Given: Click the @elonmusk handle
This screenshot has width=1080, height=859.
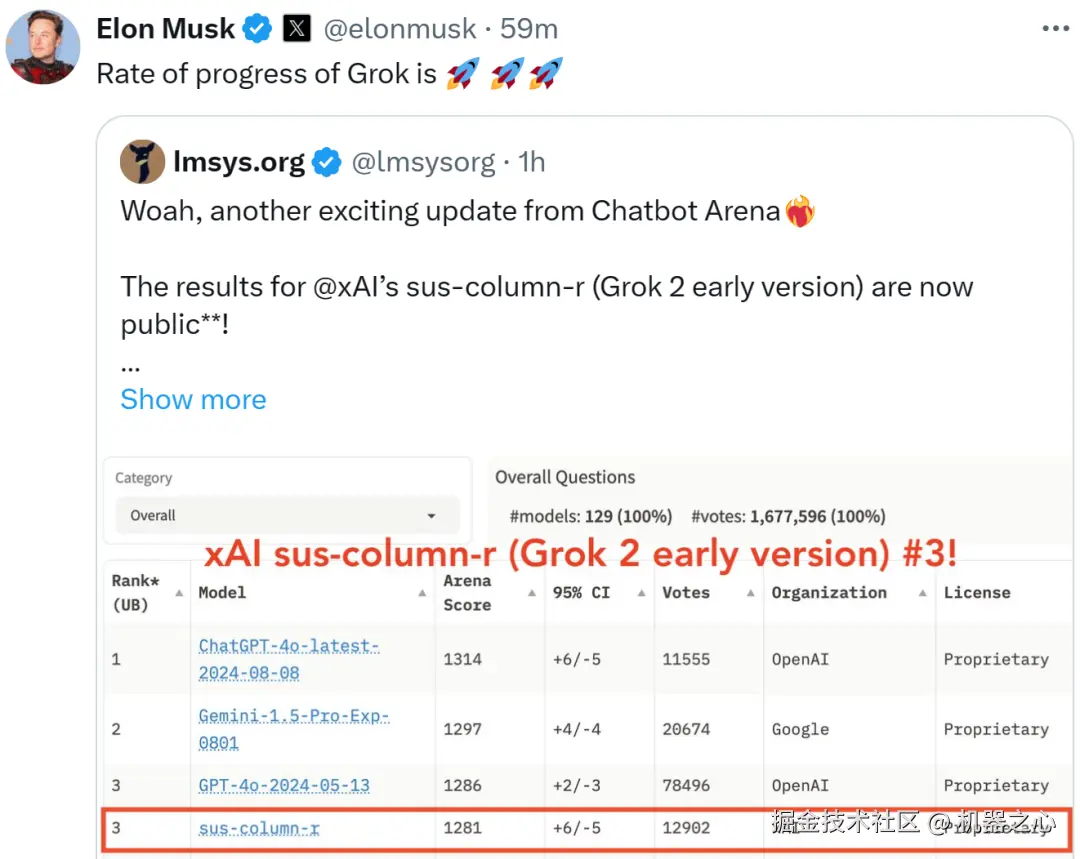Looking at the screenshot, I should (x=400, y=29).
